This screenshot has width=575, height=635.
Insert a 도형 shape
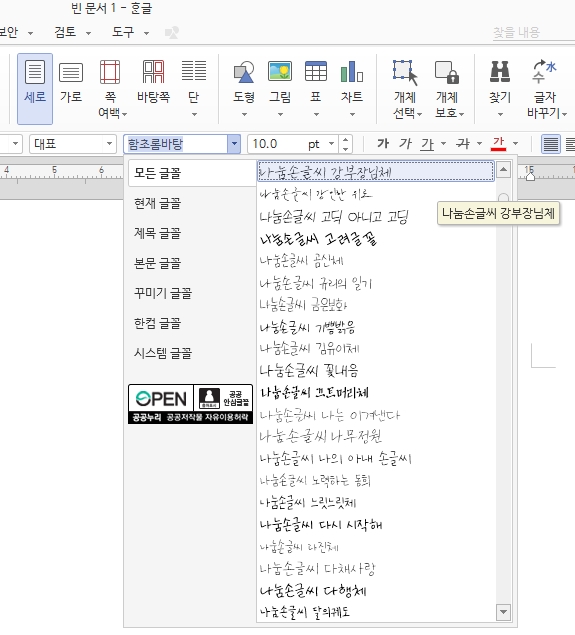(244, 89)
